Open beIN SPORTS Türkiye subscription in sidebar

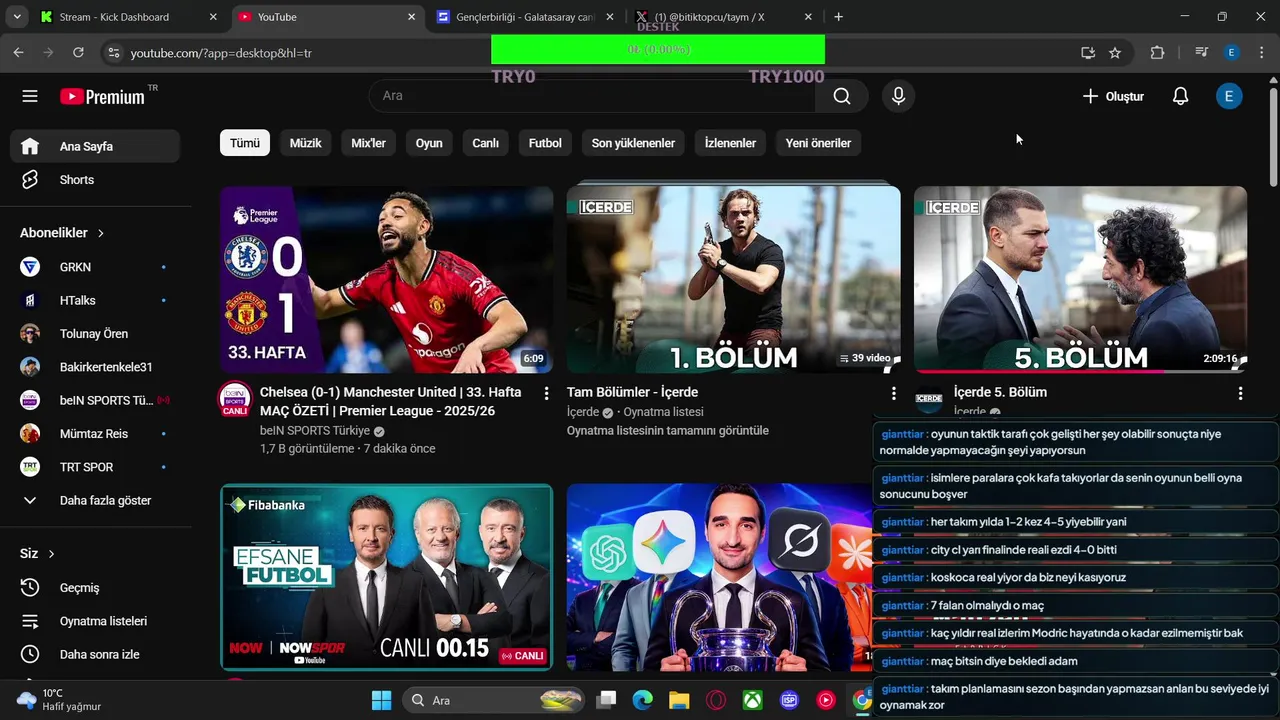(95, 400)
